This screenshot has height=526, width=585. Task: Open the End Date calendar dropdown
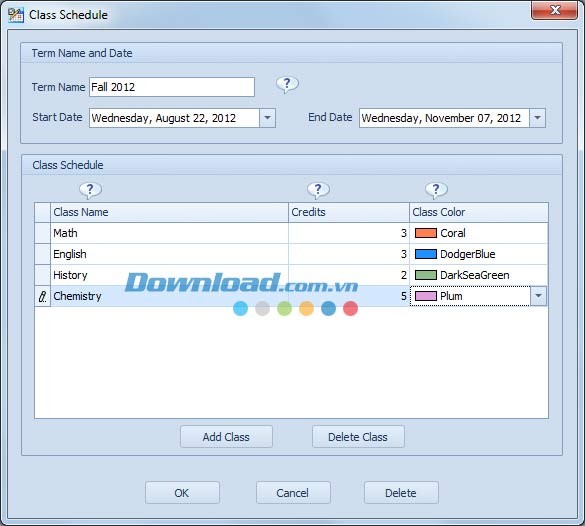pos(537,118)
